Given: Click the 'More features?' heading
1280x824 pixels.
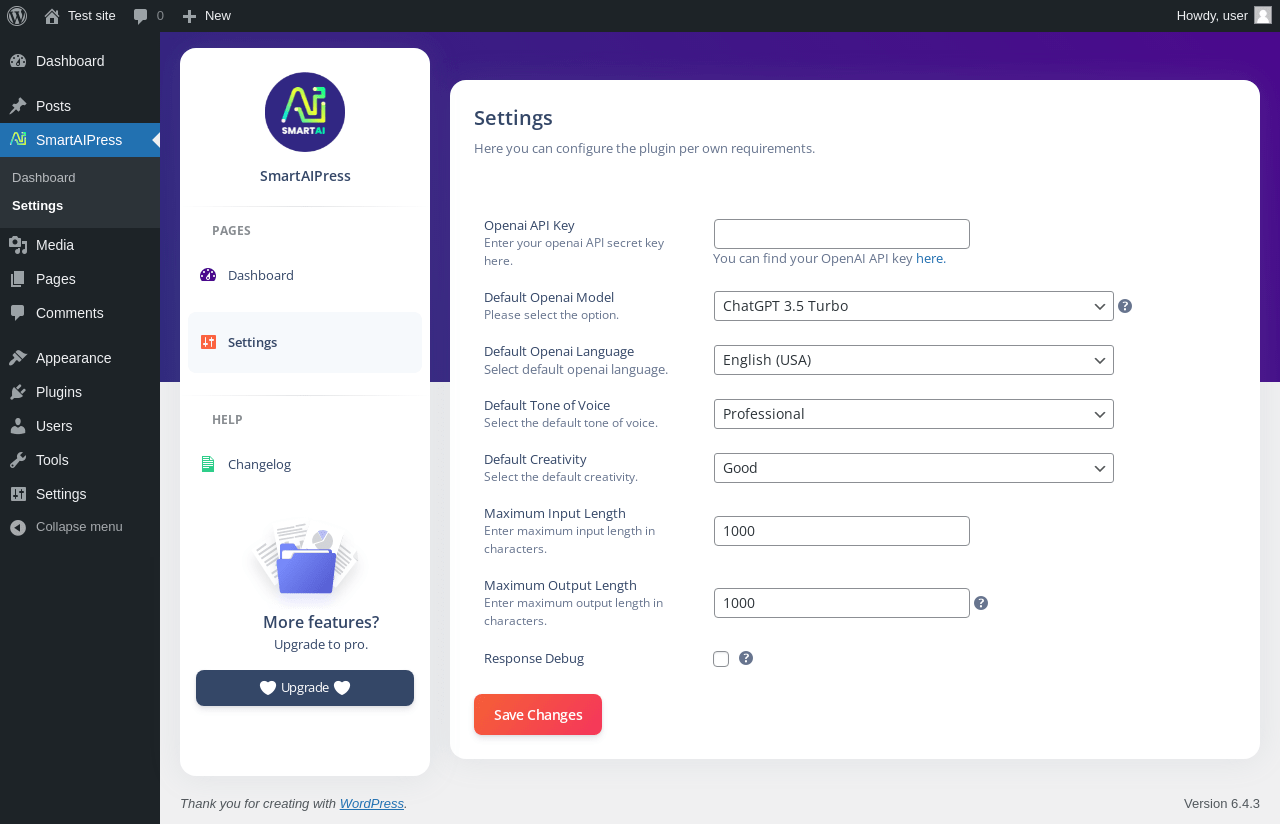Looking at the screenshot, I should coord(321,622).
